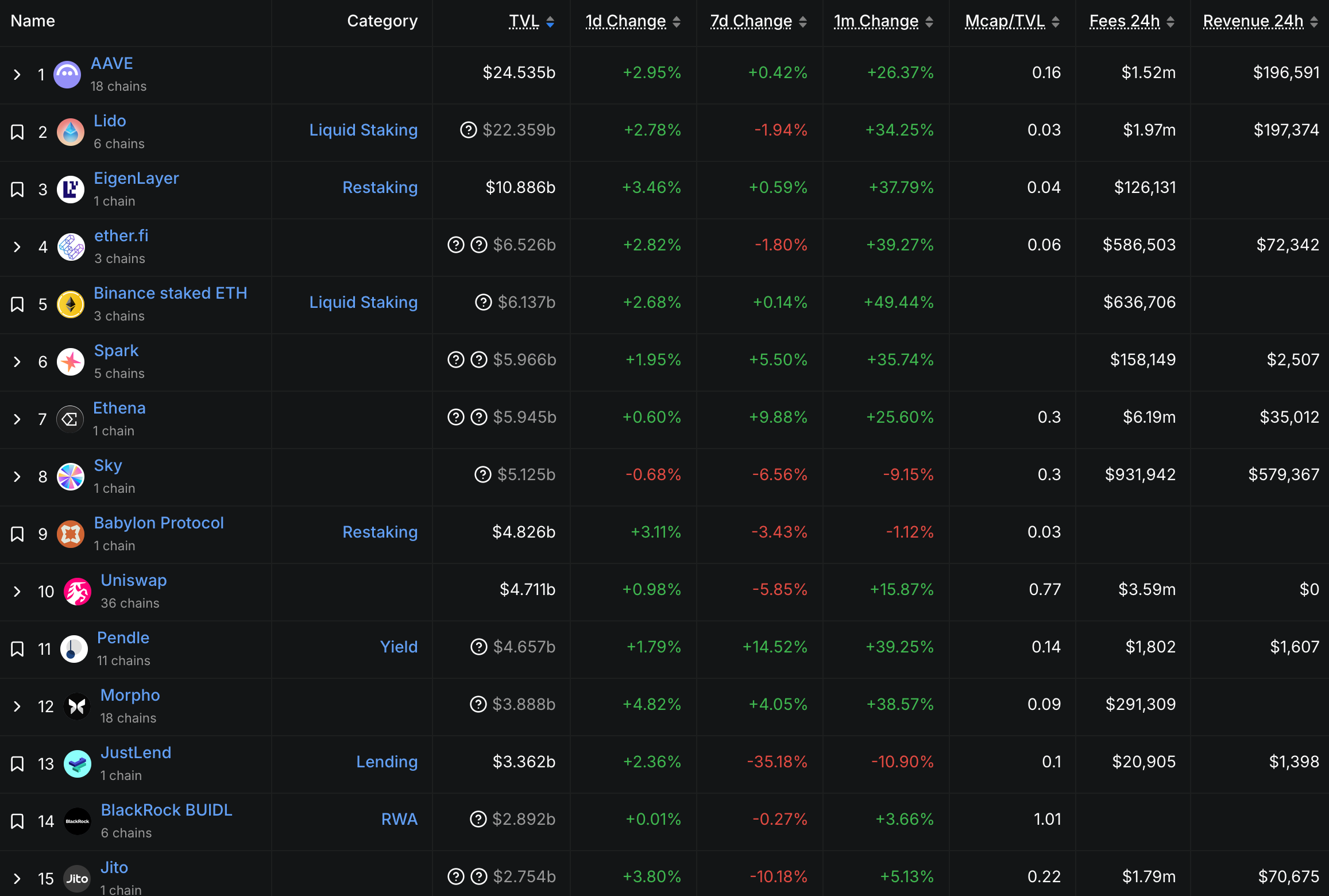Click the Sky colorful logo icon

[x=71, y=477]
